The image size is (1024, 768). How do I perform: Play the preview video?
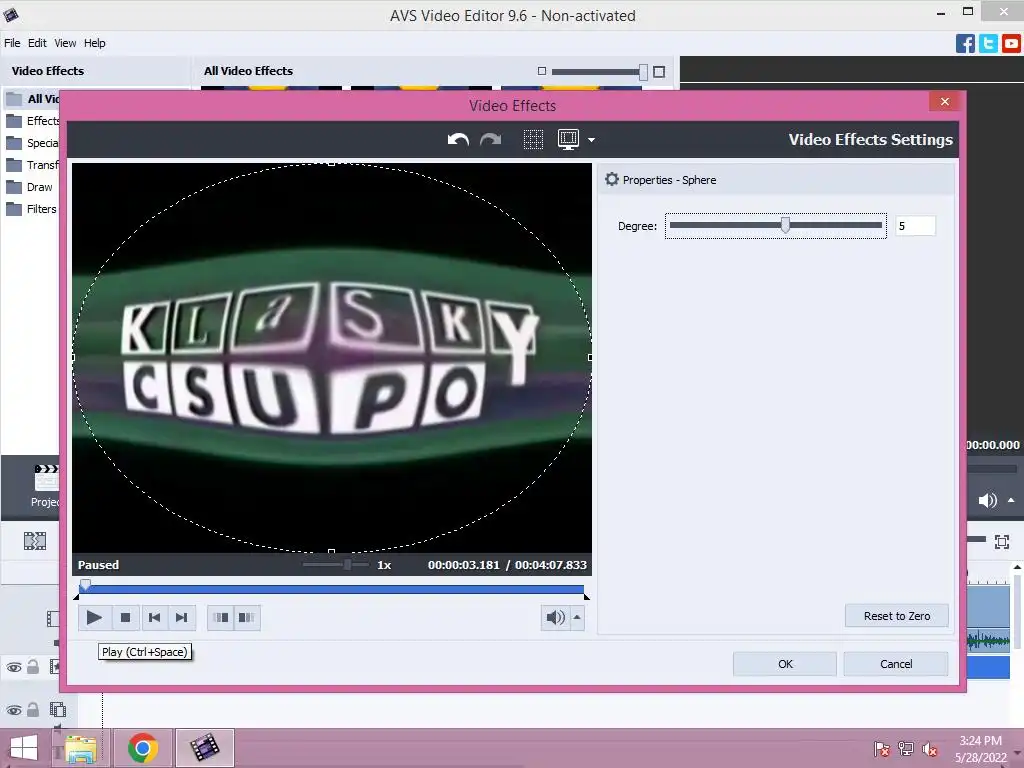click(94, 617)
